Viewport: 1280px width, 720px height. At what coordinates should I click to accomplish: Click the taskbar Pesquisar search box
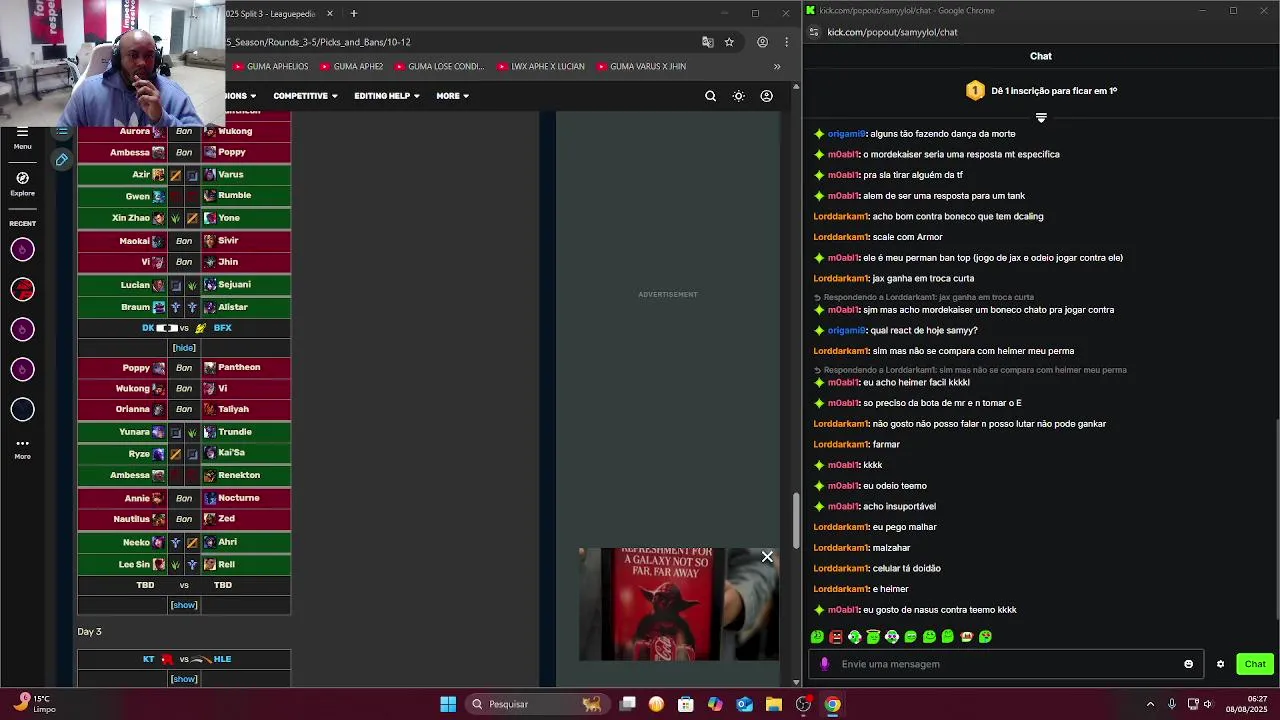tap(537, 704)
